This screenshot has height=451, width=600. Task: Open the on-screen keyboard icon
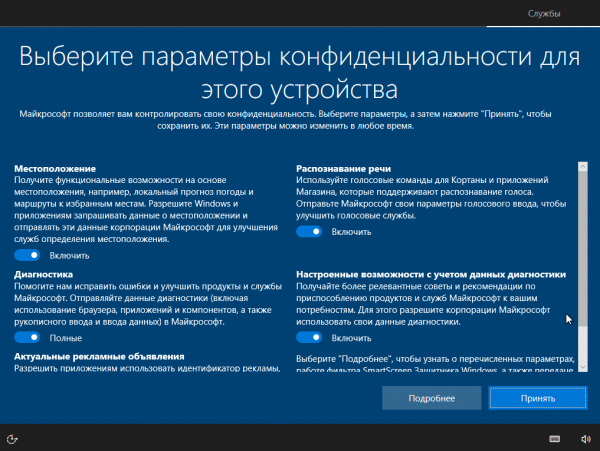point(554,439)
